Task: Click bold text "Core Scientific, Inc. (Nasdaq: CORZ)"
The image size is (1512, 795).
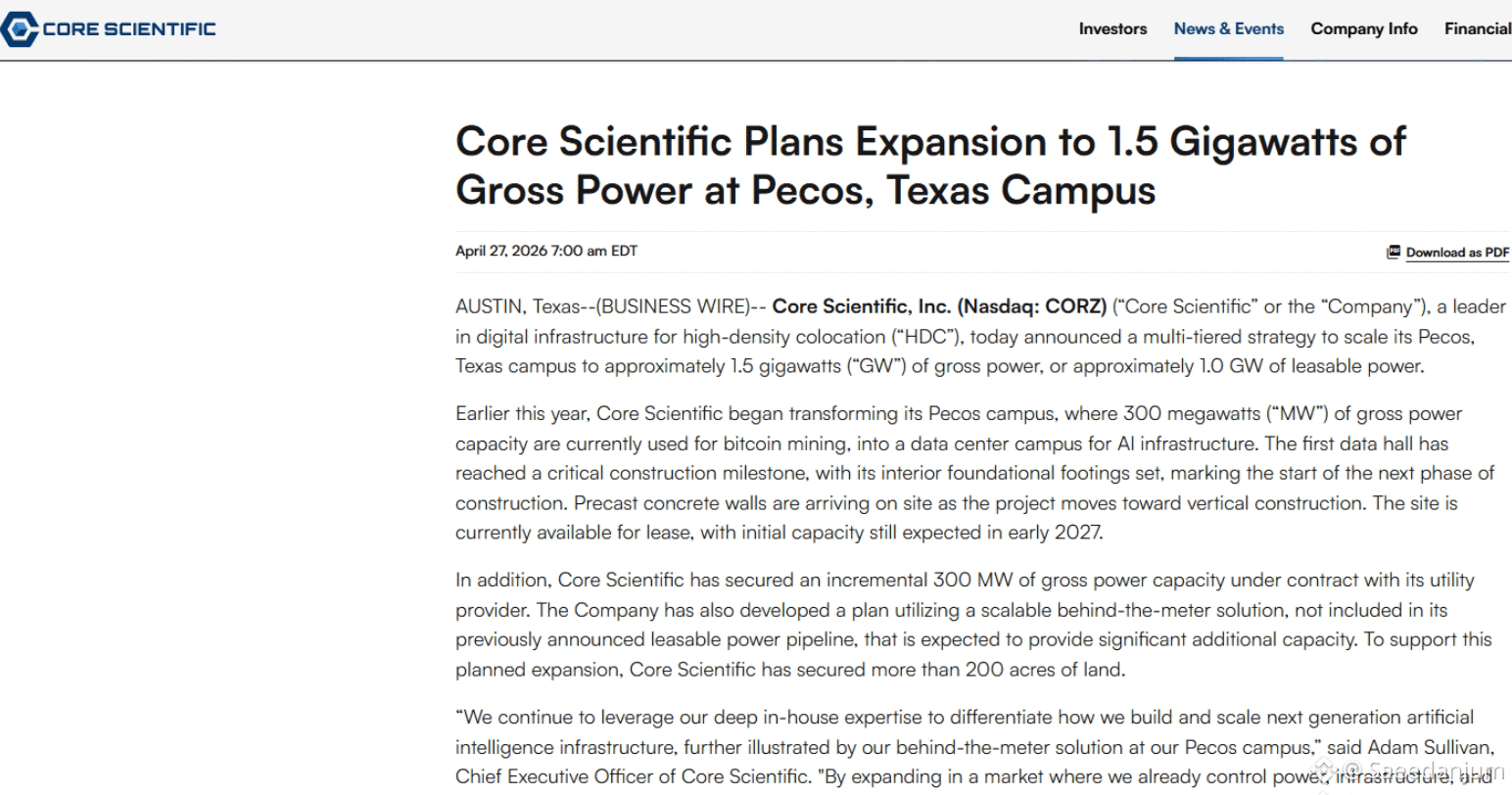Action: click(939, 306)
